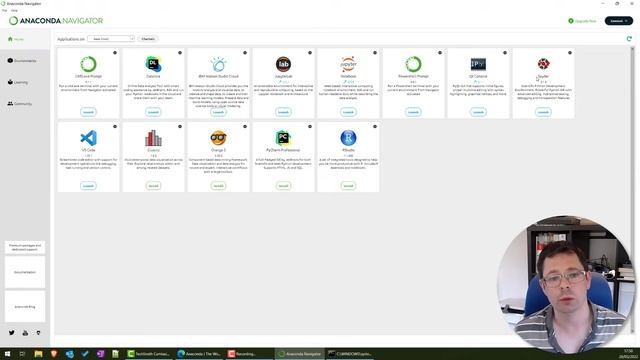Click the Upgrade Now link
The width and height of the screenshot is (640, 360).
pyautogui.click(x=582, y=21)
